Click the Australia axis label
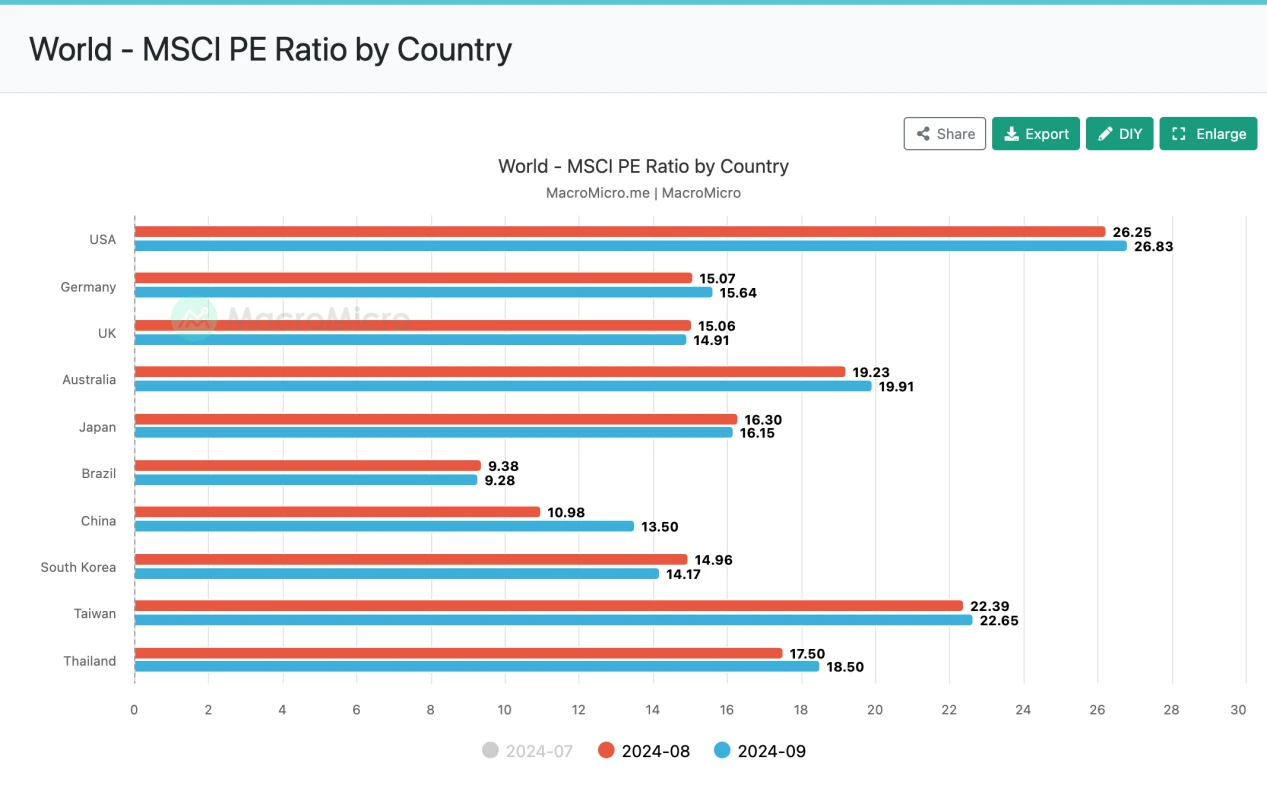 (90, 380)
